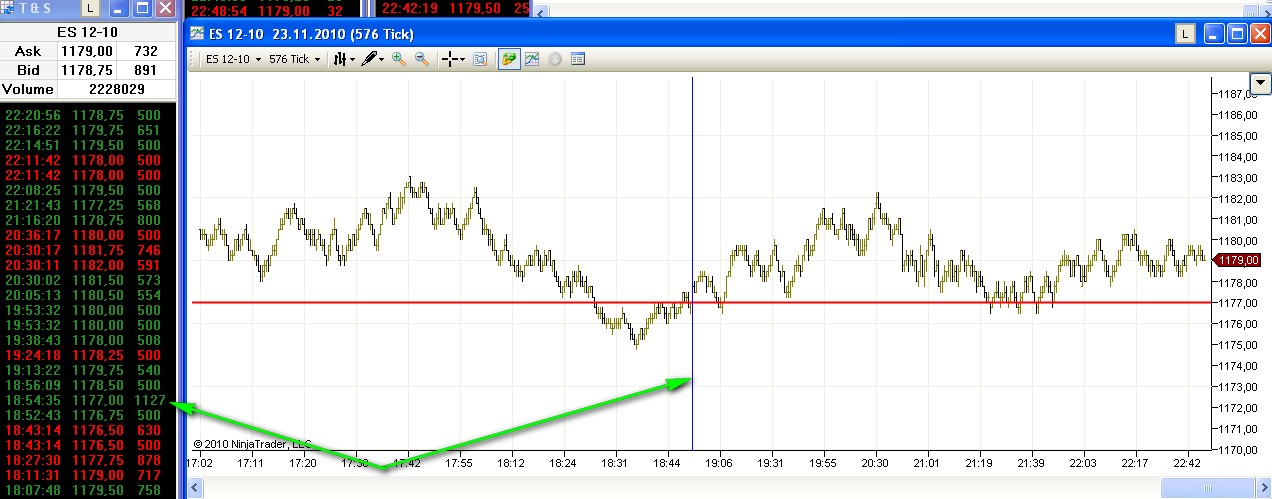Screen dimensions: 1272x499
Task: Click the black arrow button above price axis
Action: pyautogui.click(x=1259, y=82)
